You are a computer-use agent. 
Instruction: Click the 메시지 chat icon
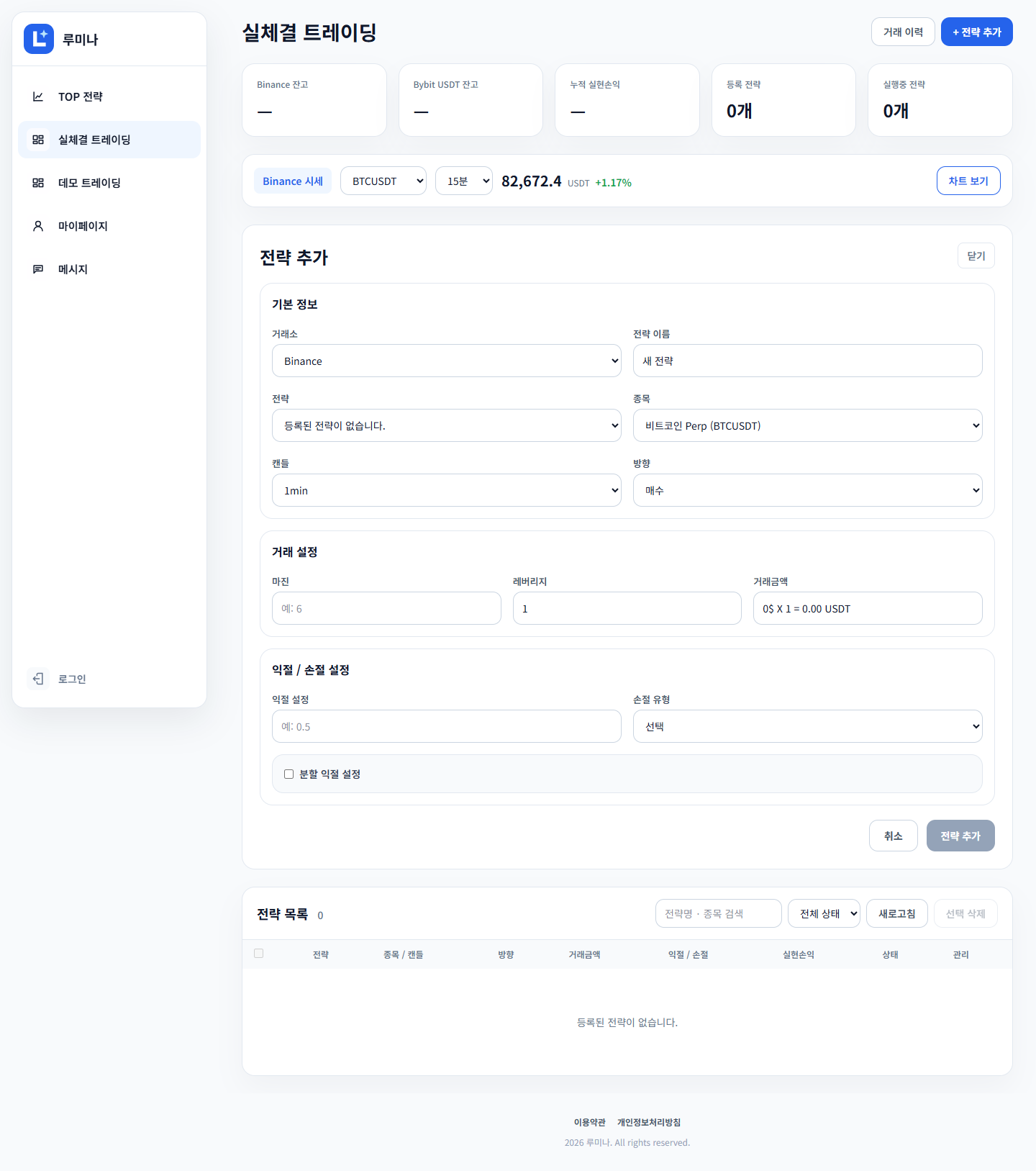38,269
